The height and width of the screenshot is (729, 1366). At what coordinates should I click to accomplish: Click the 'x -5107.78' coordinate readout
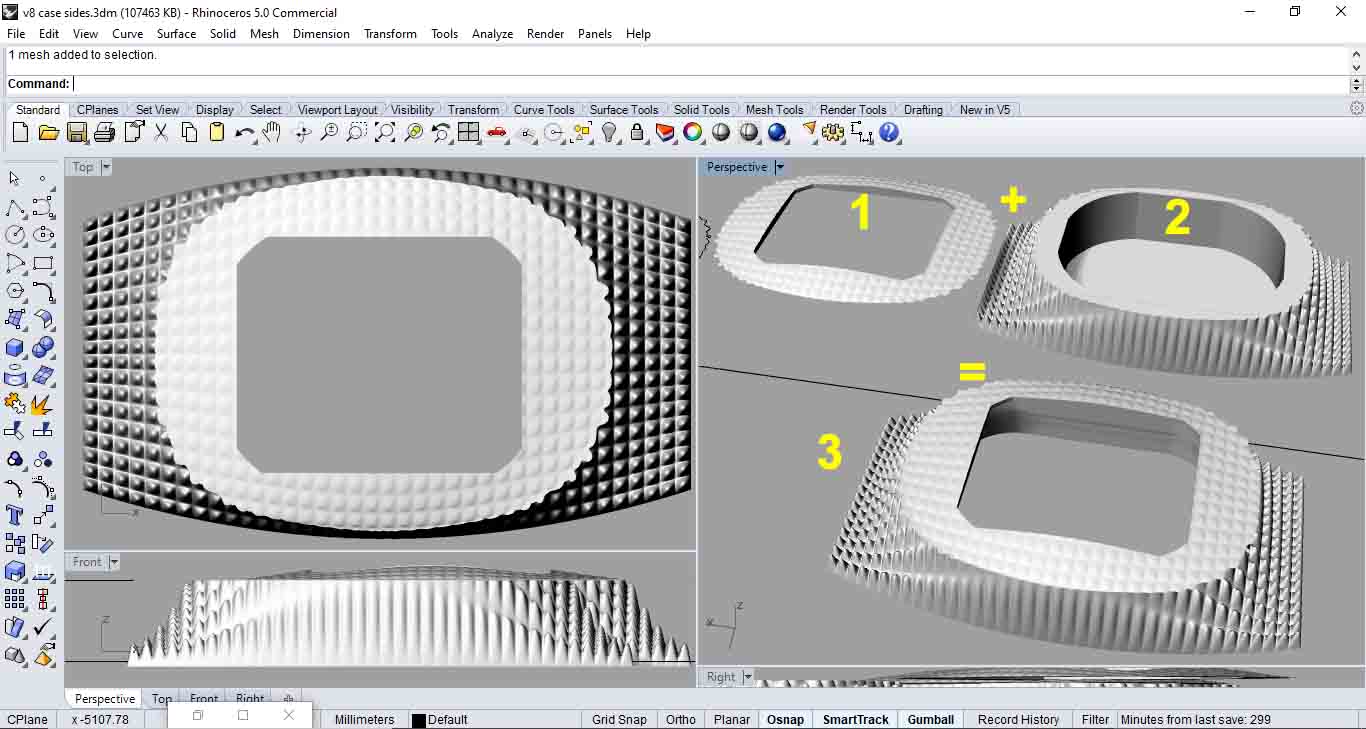(x=100, y=719)
